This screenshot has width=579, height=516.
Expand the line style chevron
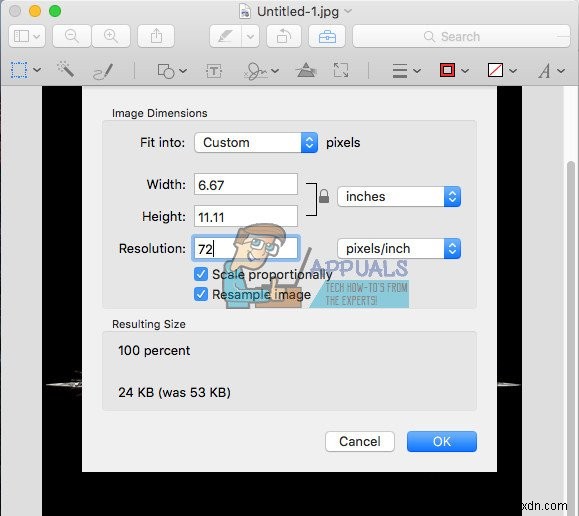tap(417, 70)
